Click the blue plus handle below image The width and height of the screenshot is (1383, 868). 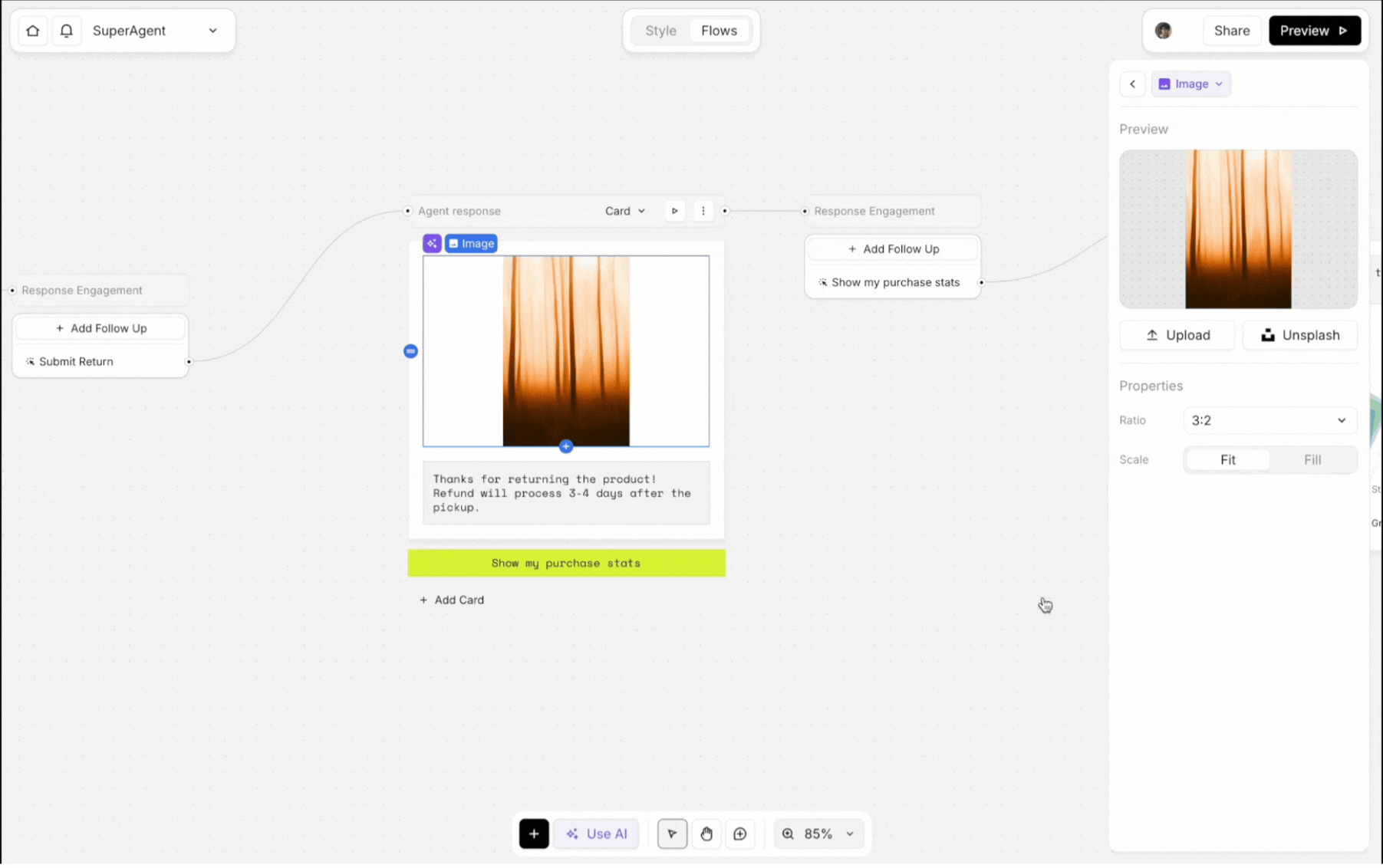point(566,446)
